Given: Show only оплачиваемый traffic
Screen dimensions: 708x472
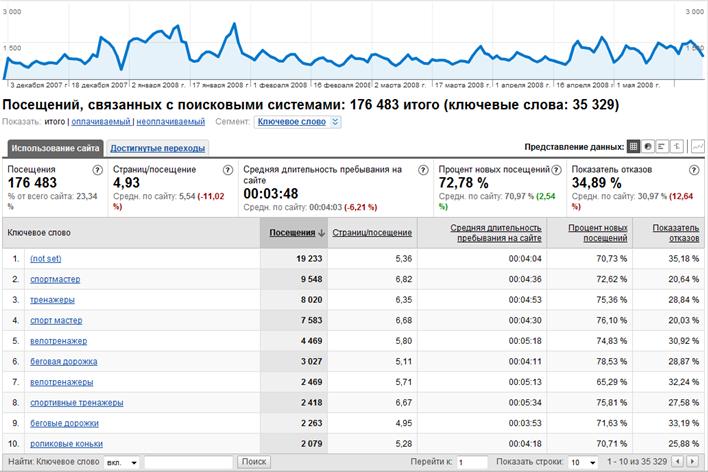Looking at the screenshot, I should (103, 122).
